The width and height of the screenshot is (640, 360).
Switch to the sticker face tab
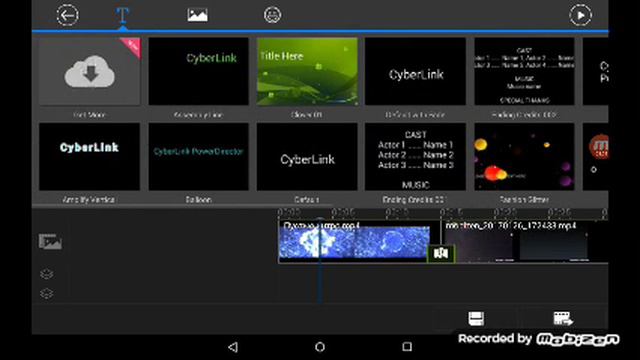point(272,15)
